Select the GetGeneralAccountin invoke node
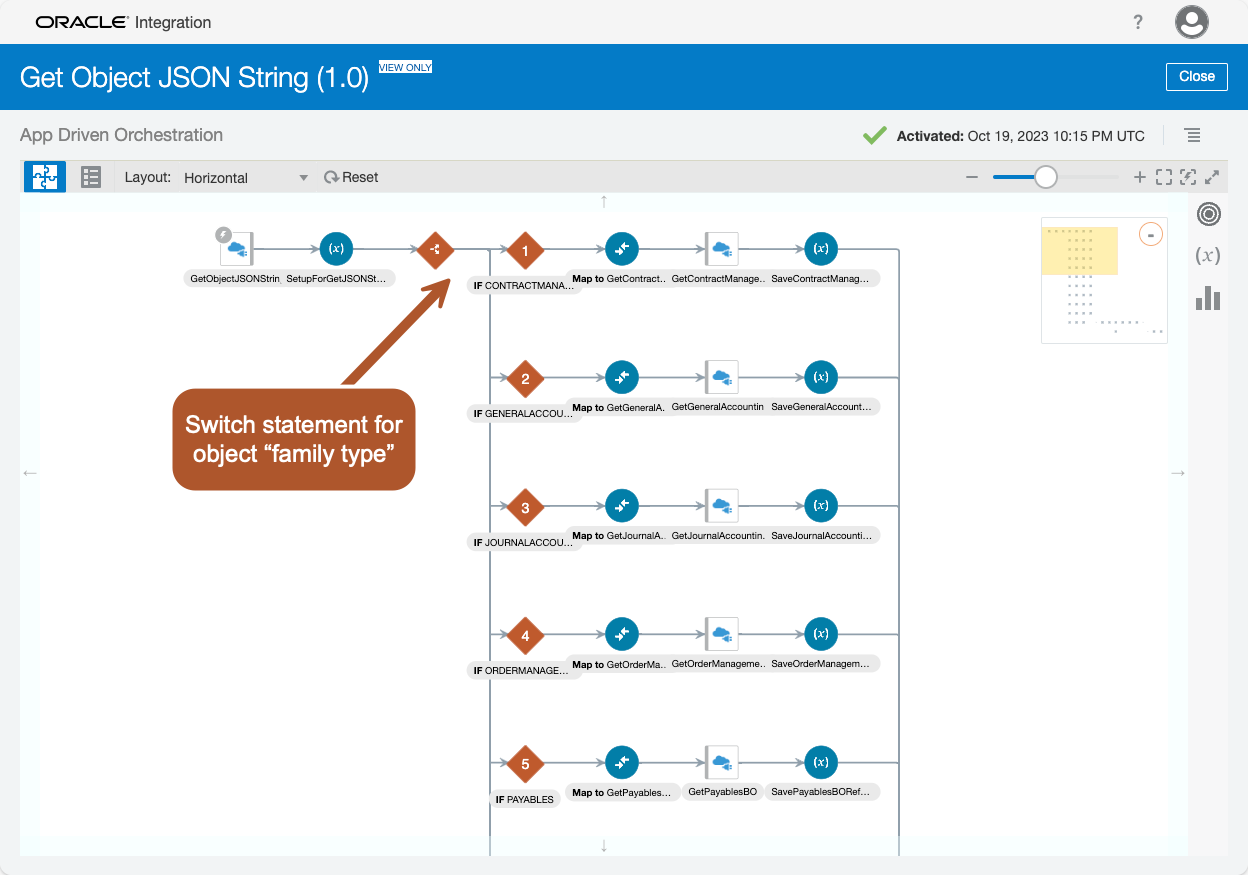Image resolution: width=1248 pixels, height=875 pixels. [x=721, y=377]
